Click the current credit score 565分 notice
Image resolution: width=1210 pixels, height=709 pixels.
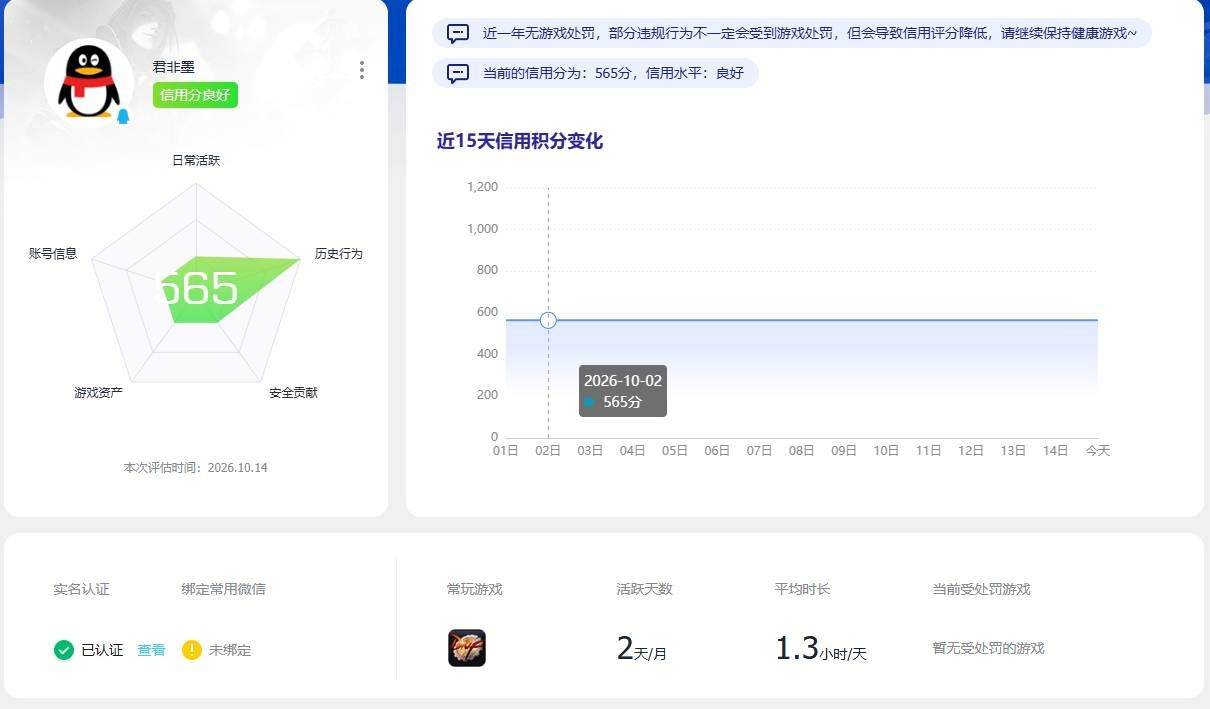[595, 73]
